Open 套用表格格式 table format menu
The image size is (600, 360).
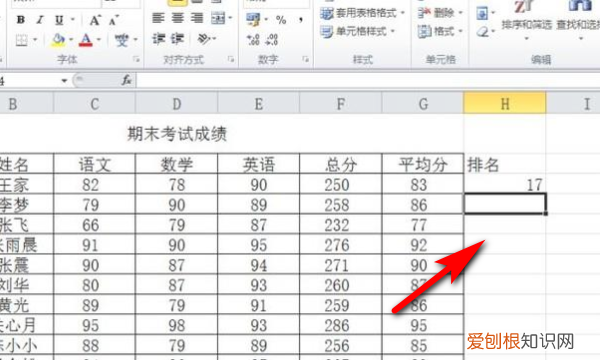click(x=362, y=13)
